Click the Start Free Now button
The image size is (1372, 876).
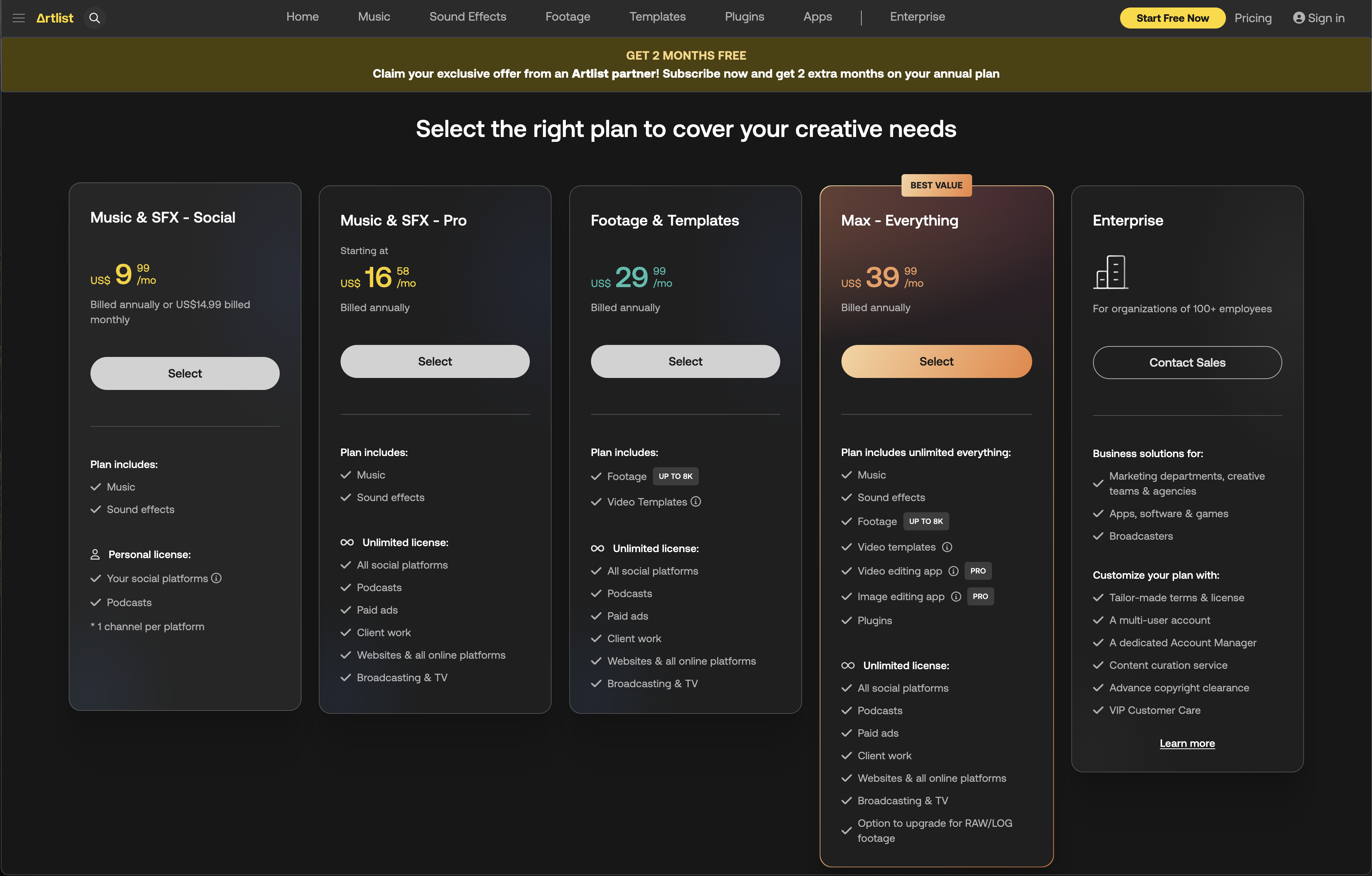click(1172, 18)
